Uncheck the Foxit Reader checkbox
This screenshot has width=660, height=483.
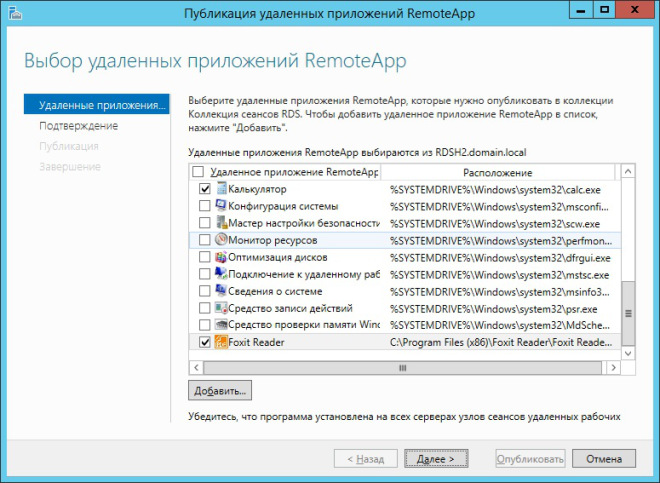click(205, 342)
